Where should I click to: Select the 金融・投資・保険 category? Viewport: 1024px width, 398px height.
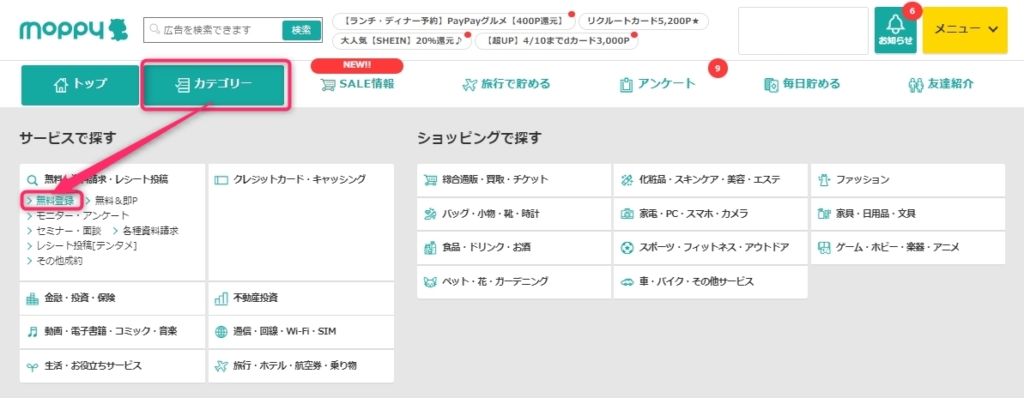(112, 298)
